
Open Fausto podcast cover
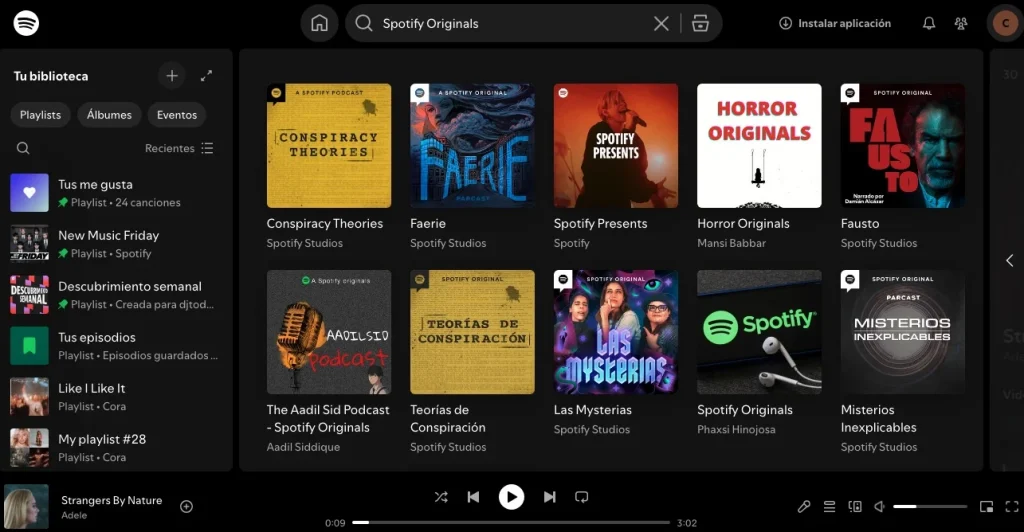point(903,146)
